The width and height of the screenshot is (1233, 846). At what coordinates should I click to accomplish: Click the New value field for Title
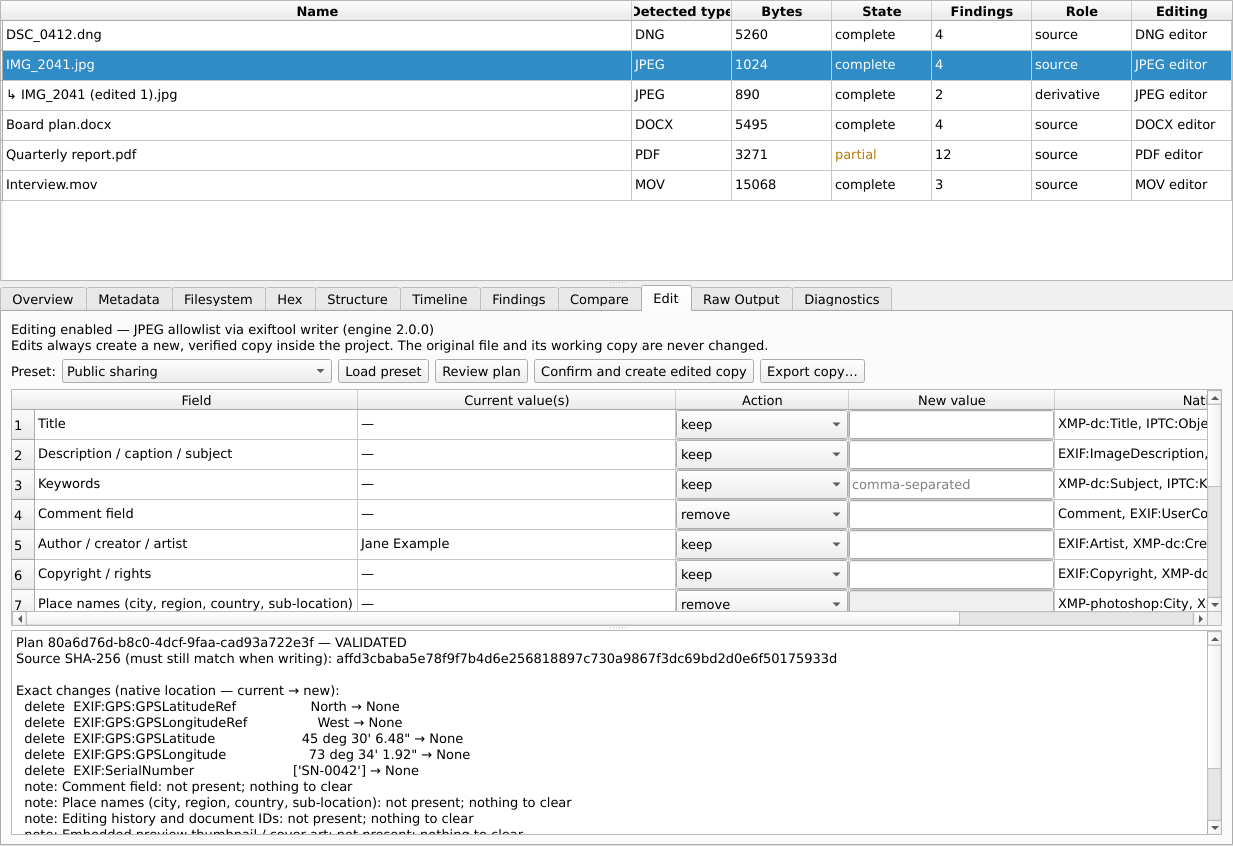[x=951, y=424]
